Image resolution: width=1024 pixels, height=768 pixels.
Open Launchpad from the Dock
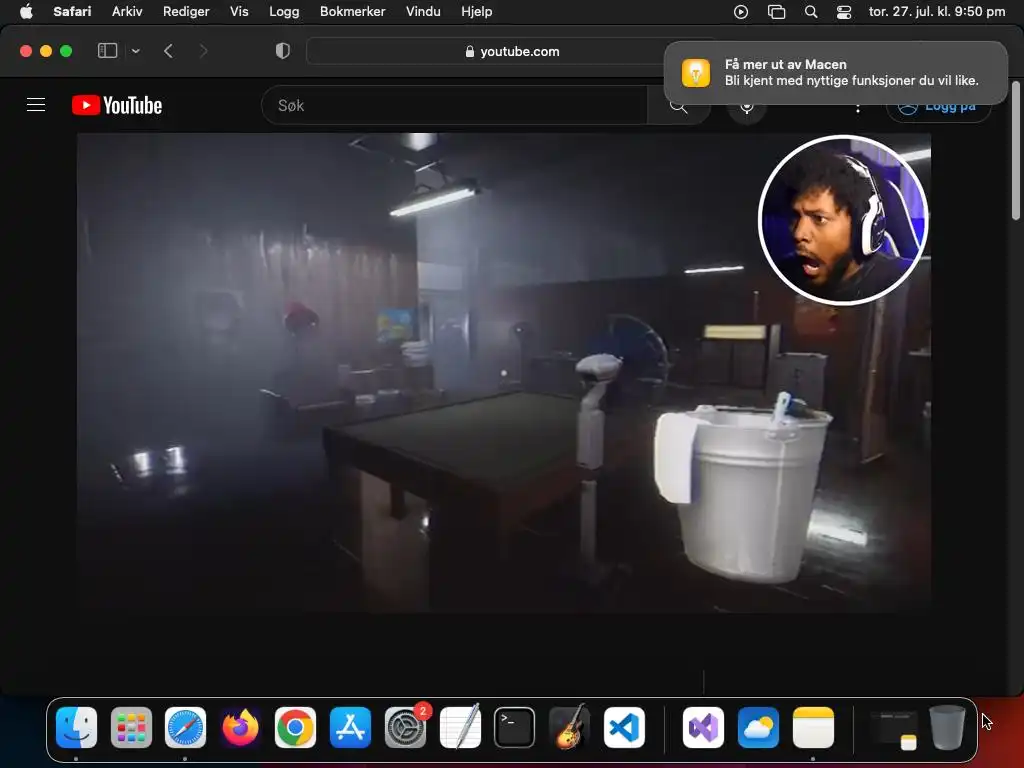[x=131, y=727]
